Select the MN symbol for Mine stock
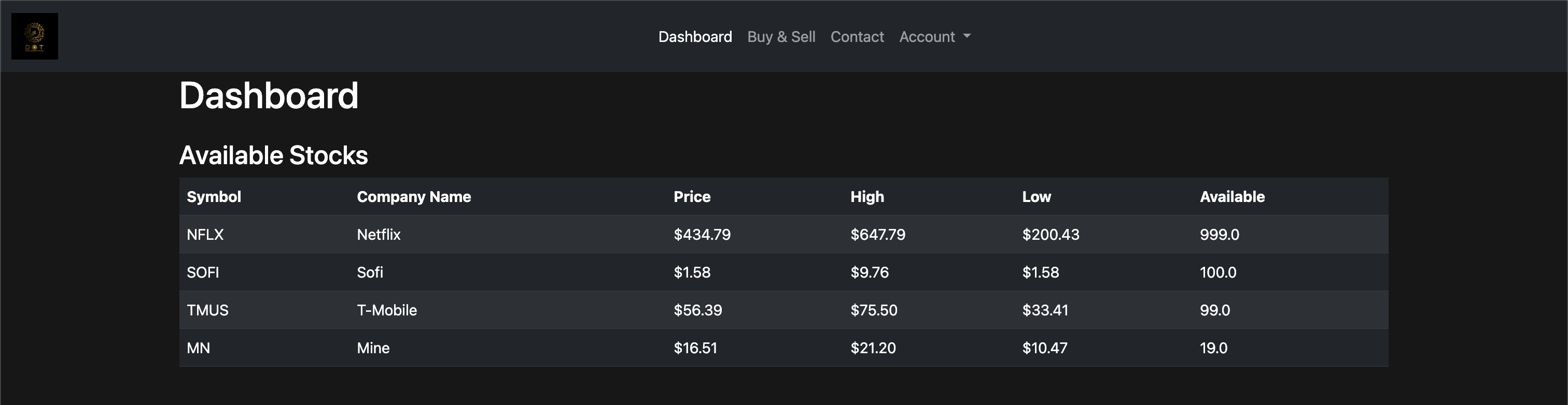 198,348
